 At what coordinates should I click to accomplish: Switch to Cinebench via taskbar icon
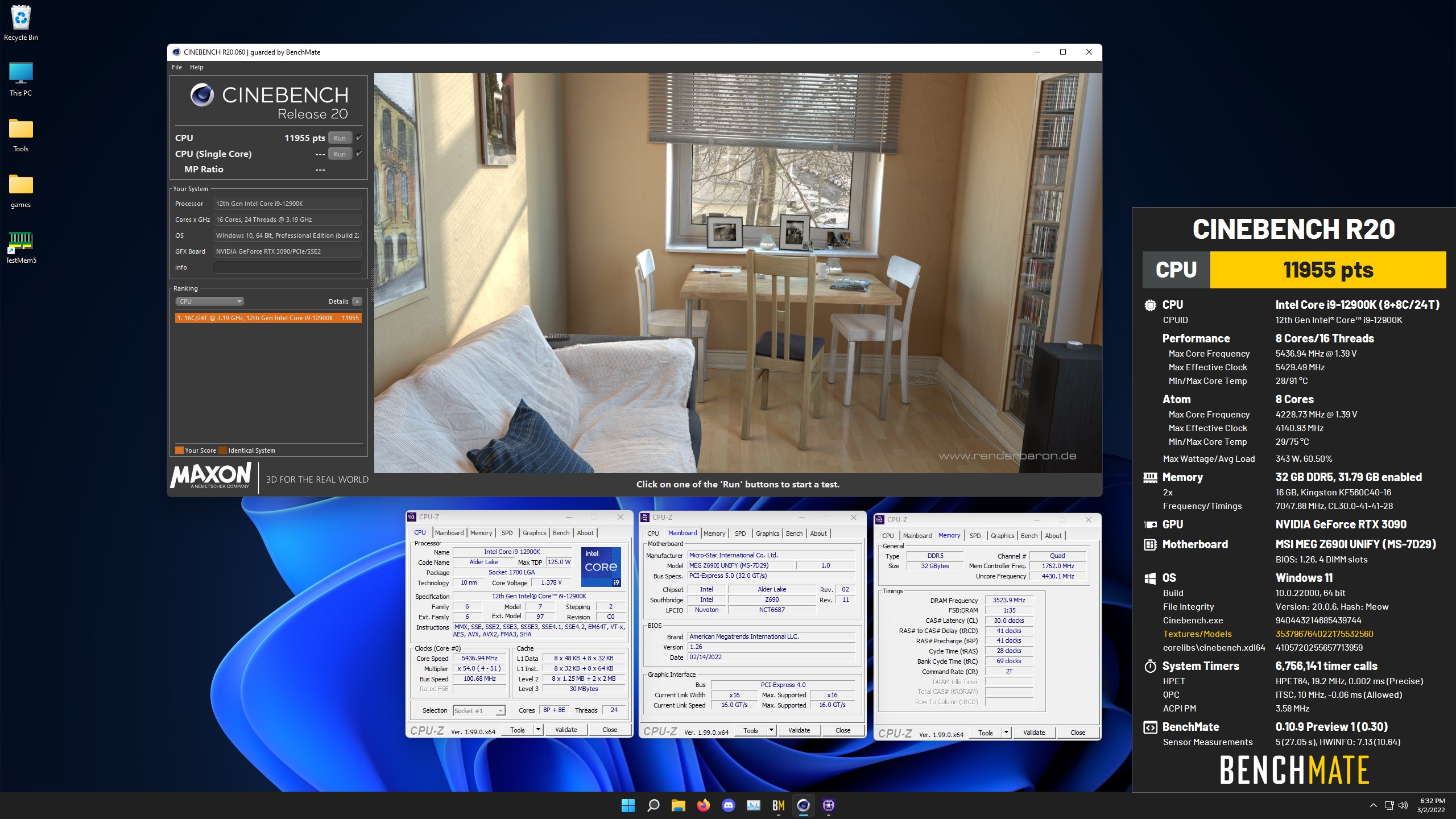[804, 805]
